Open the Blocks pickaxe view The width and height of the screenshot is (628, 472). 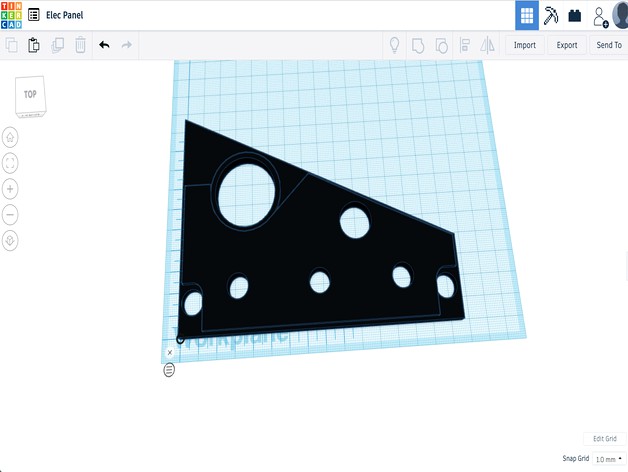551,15
